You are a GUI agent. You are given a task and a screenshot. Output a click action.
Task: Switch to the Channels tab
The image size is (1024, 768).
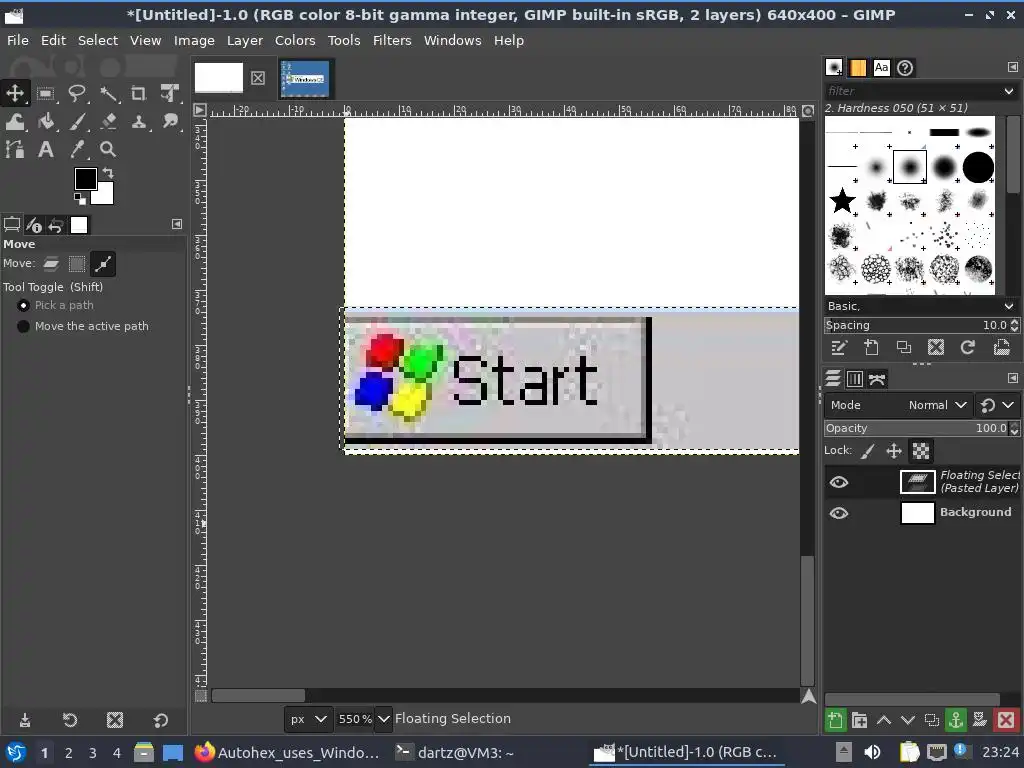855,379
